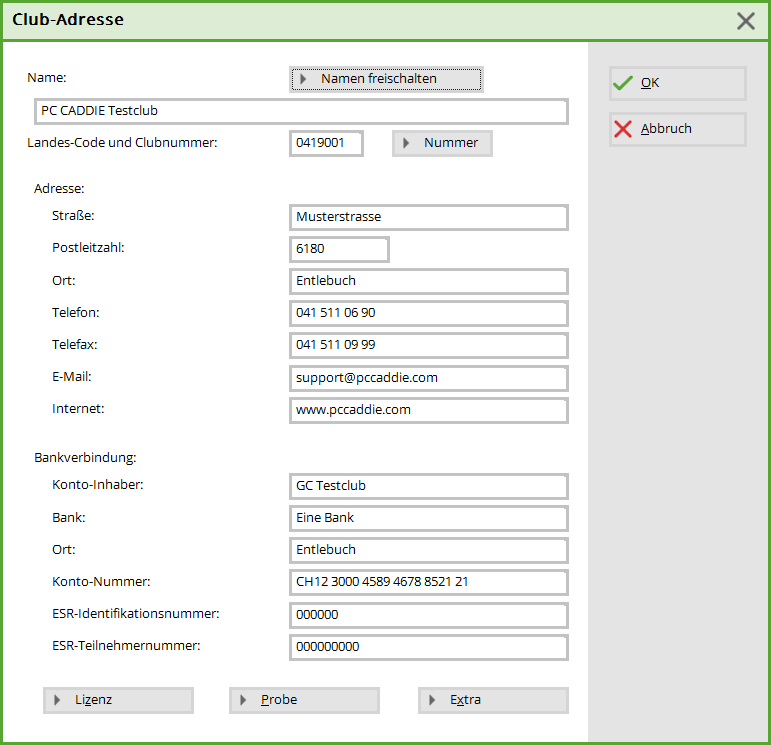Click the red X Abbruch icon
771x745 pixels.
tap(623, 129)
